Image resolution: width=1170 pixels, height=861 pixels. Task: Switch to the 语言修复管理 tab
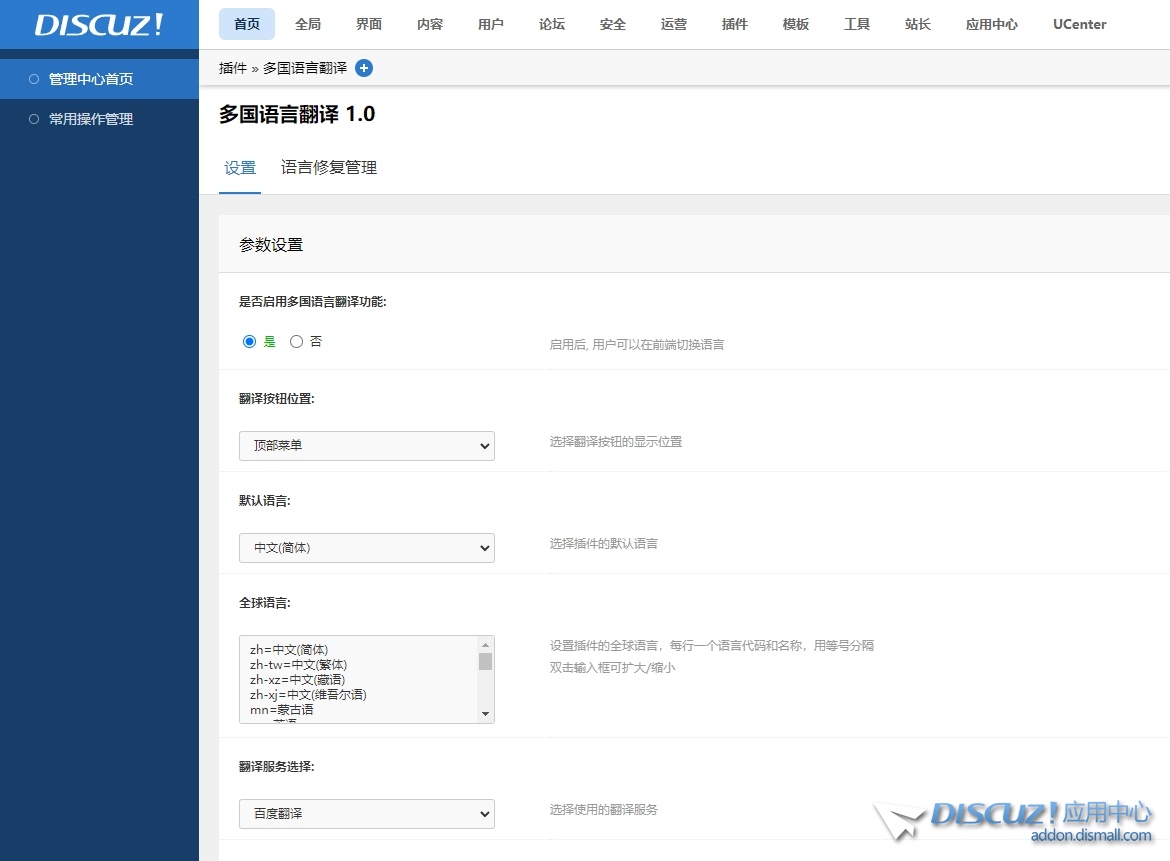point(329,168)
